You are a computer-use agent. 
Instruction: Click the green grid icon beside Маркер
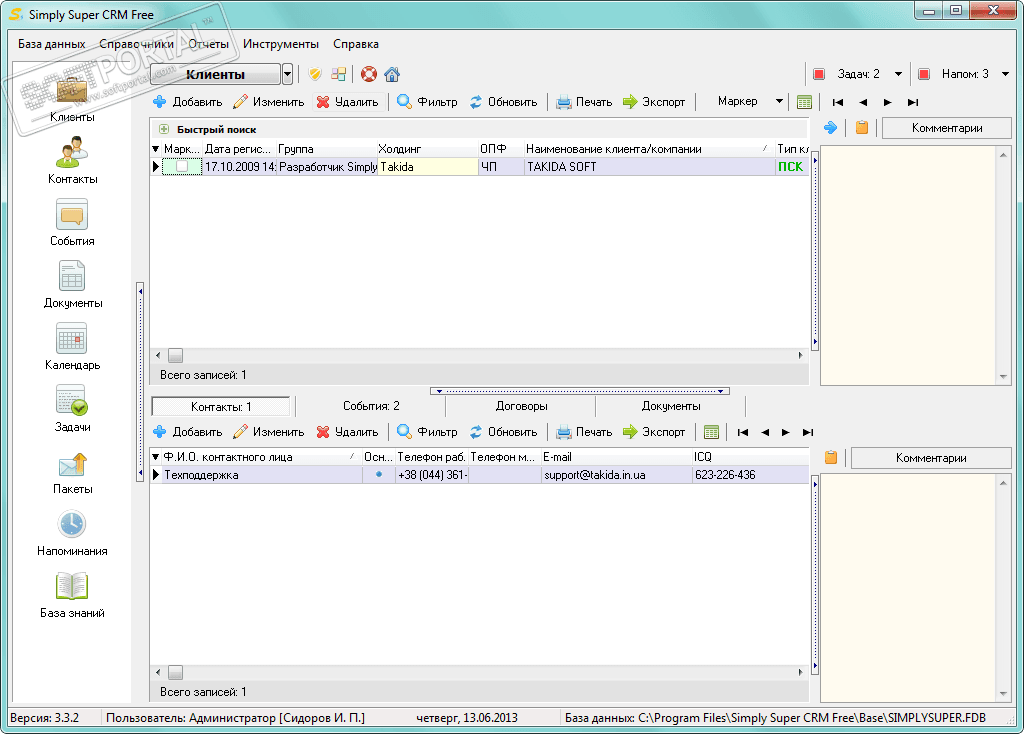pyautogui.click(x=805, y=102)
